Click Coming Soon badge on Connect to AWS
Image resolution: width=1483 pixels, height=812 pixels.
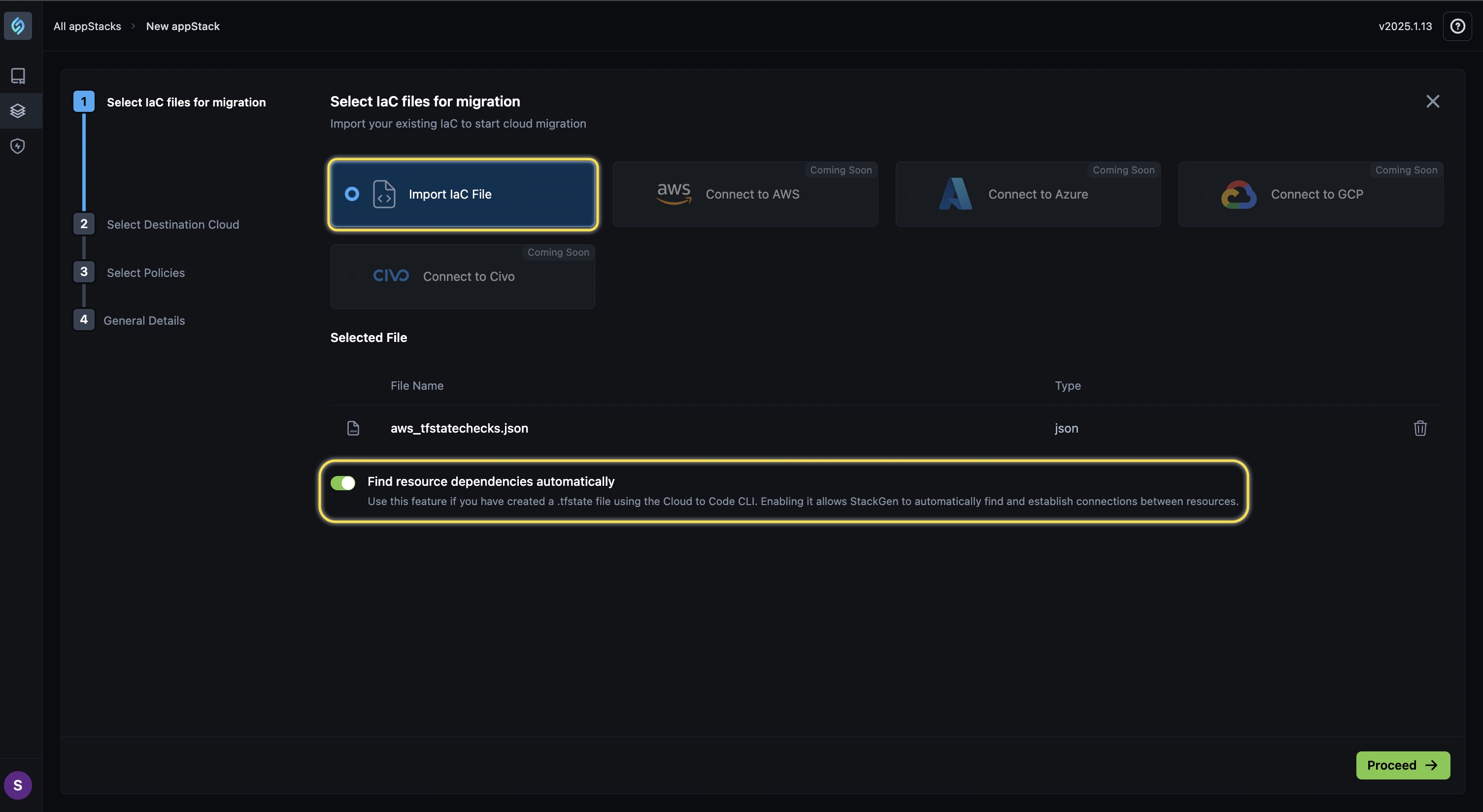click(841, 170)
